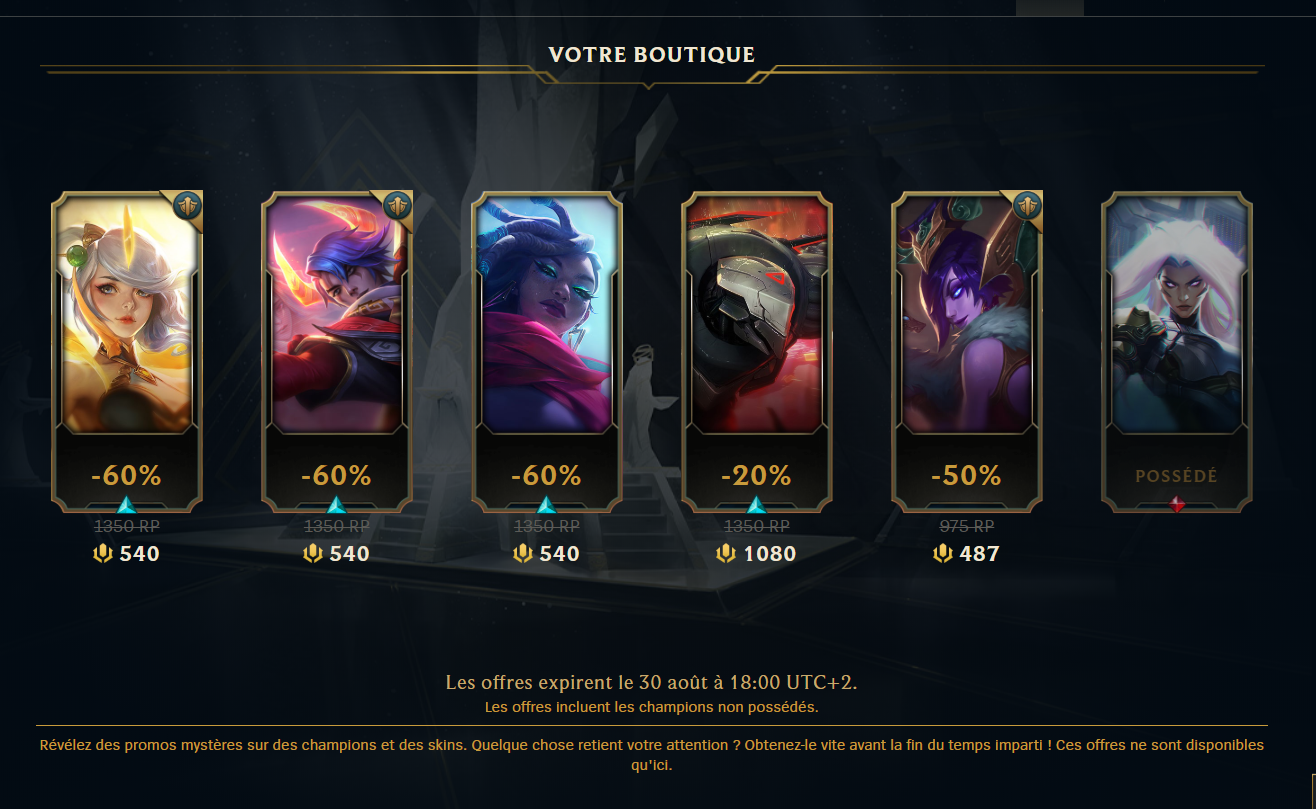Click the 1080 RP discounted price
This screenshot has width=1316, height=809.
pos(769,554)
